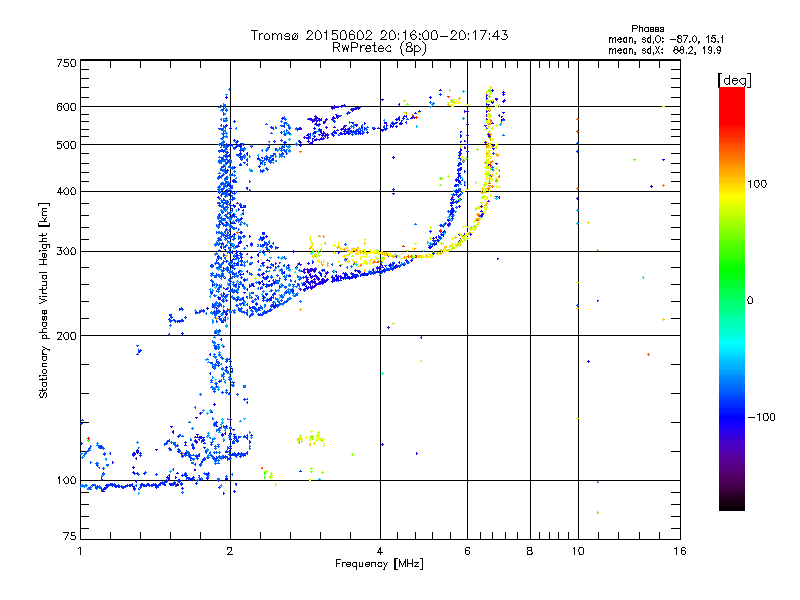800x600 pixels.
Task: Click the y-axis label '200'
Action: point(66,336)
